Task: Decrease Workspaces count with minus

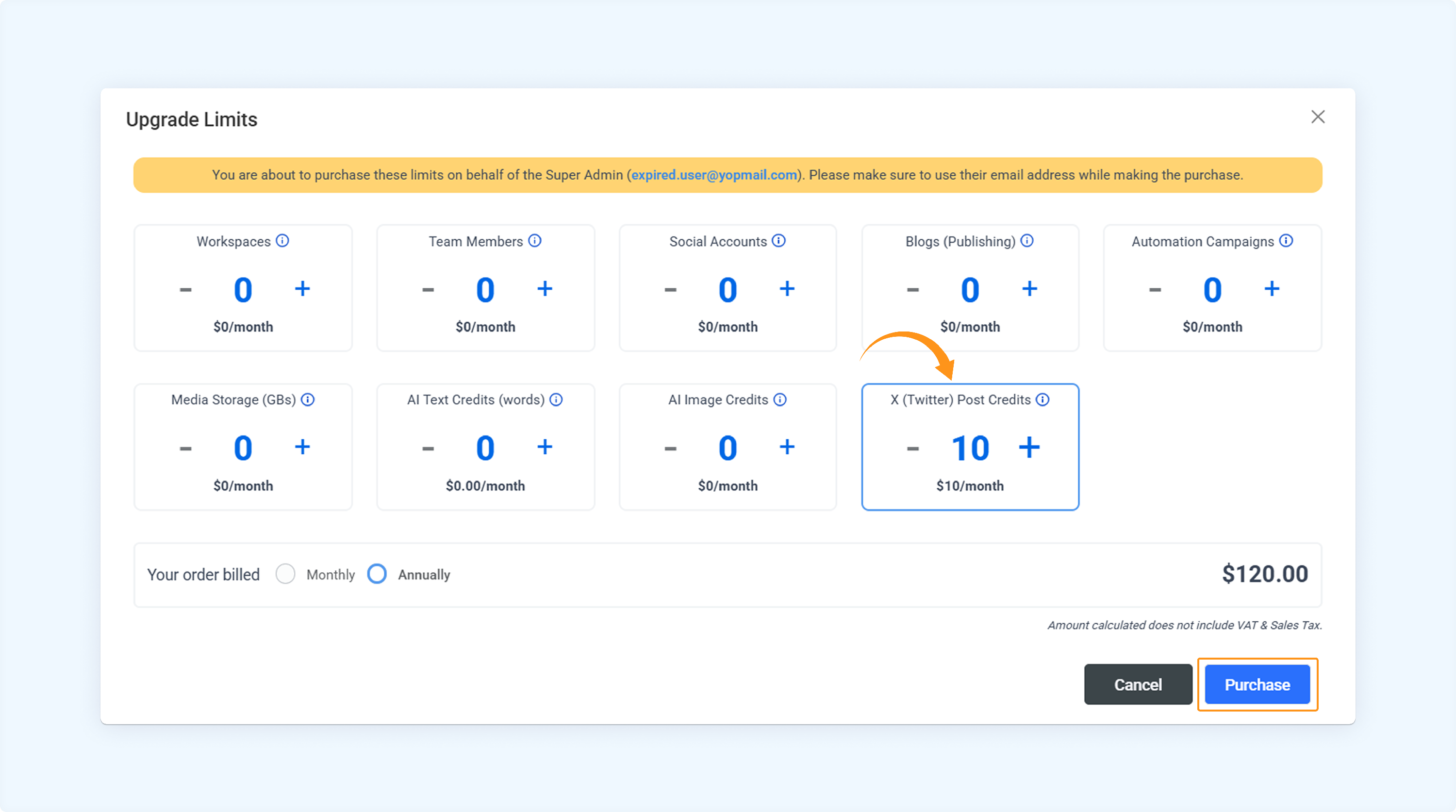Action: [x=185, y=290]
